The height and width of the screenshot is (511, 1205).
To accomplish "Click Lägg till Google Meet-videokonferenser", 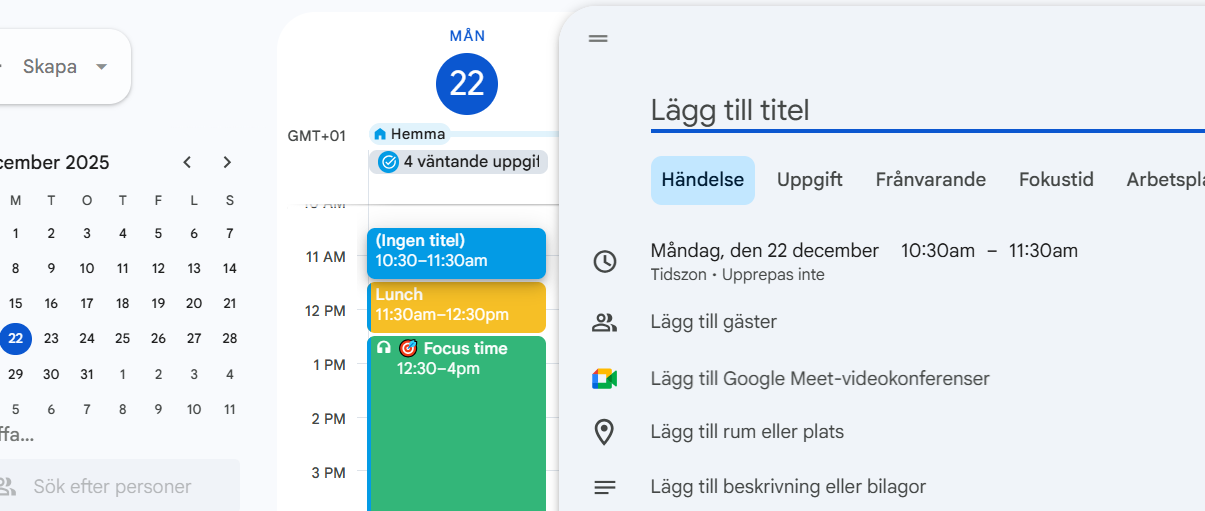I will (x=819, y=379).
